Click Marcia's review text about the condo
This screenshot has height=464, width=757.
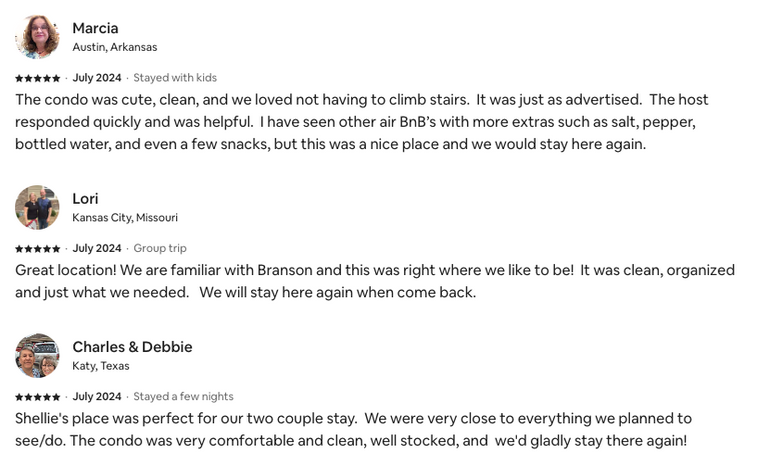pyautogui.click(x=360, y=122)
